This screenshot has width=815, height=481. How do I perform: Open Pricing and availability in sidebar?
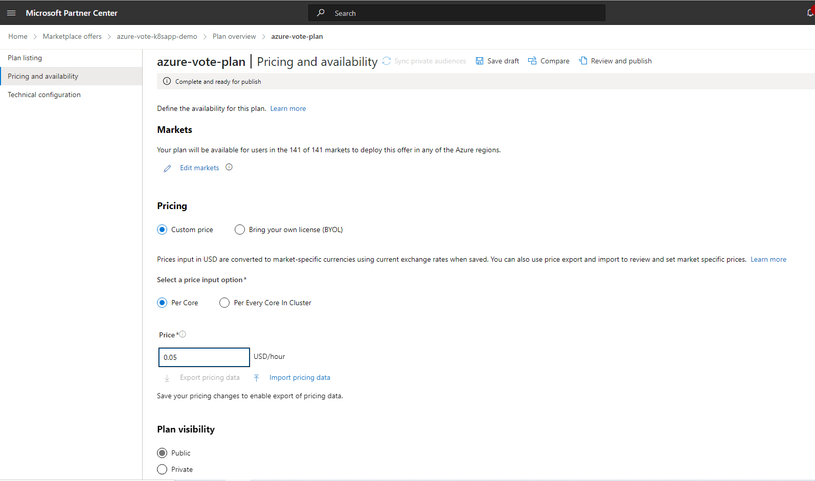click(x=71, y=76)
